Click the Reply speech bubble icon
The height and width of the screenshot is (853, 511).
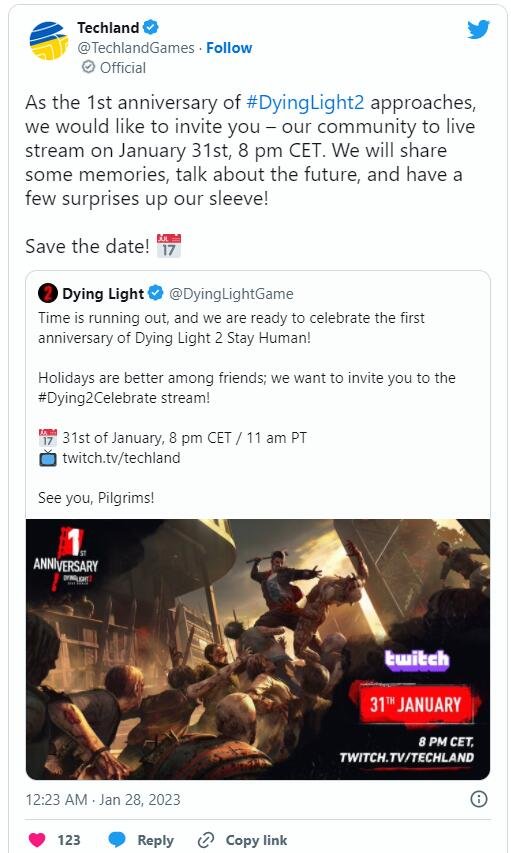[117, 839]
